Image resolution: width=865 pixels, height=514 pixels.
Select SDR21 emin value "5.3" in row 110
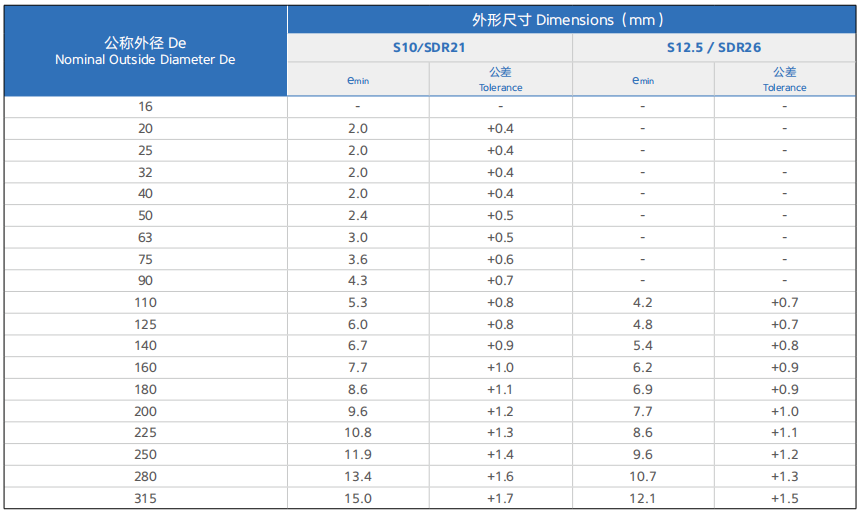point(358,303)
